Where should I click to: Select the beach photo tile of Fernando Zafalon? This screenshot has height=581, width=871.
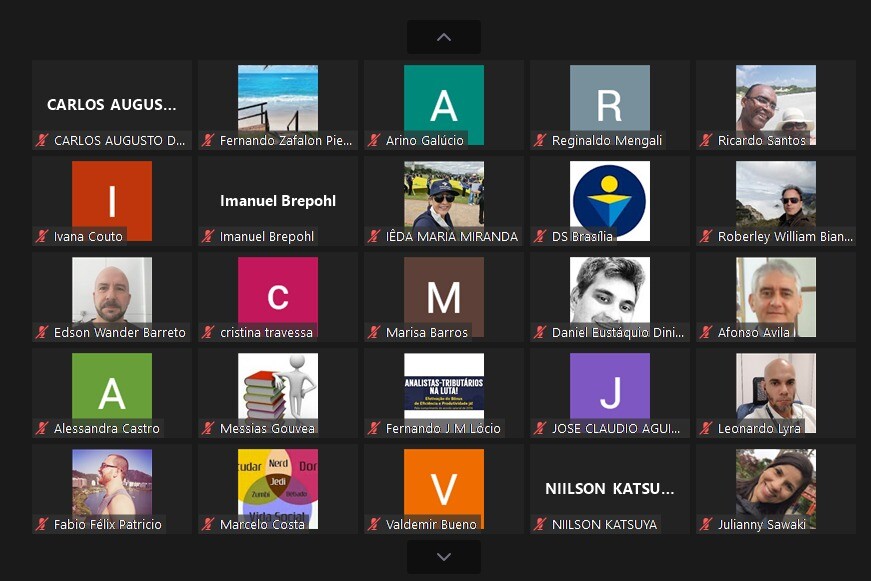point(277,98)
